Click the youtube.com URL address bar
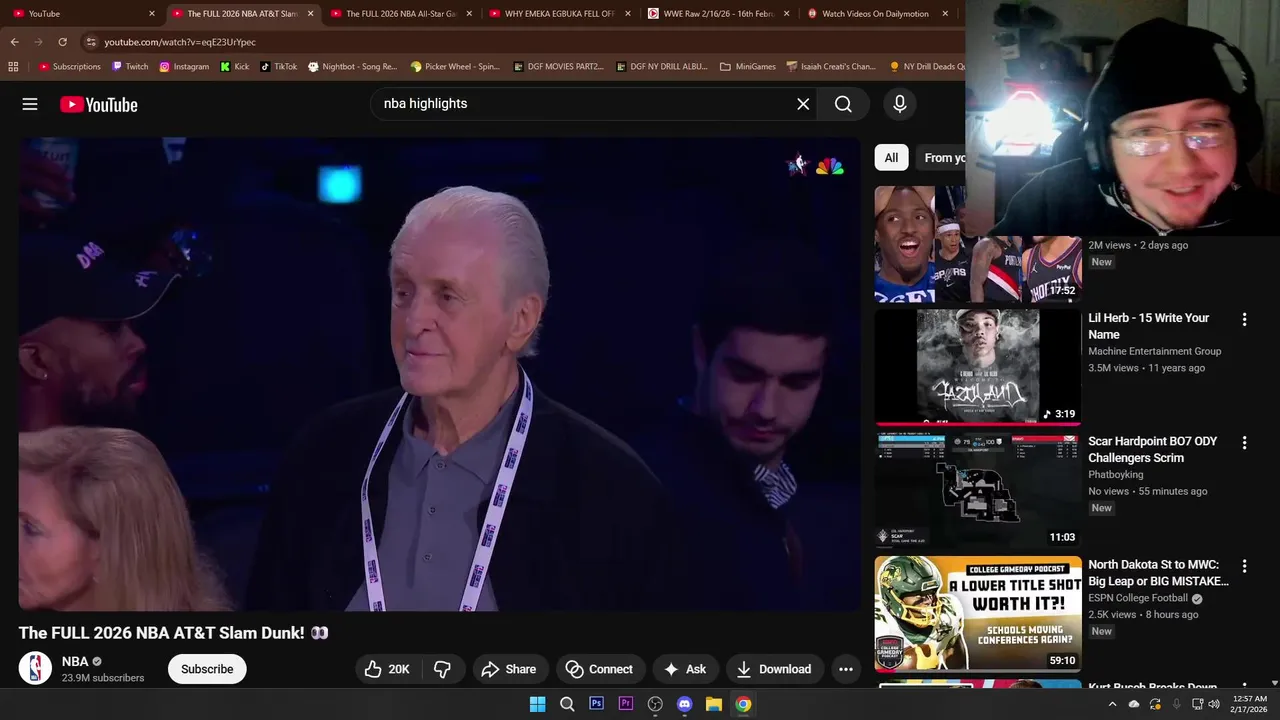Viewport: 1280px width, 720px height. tap(520, 42)
